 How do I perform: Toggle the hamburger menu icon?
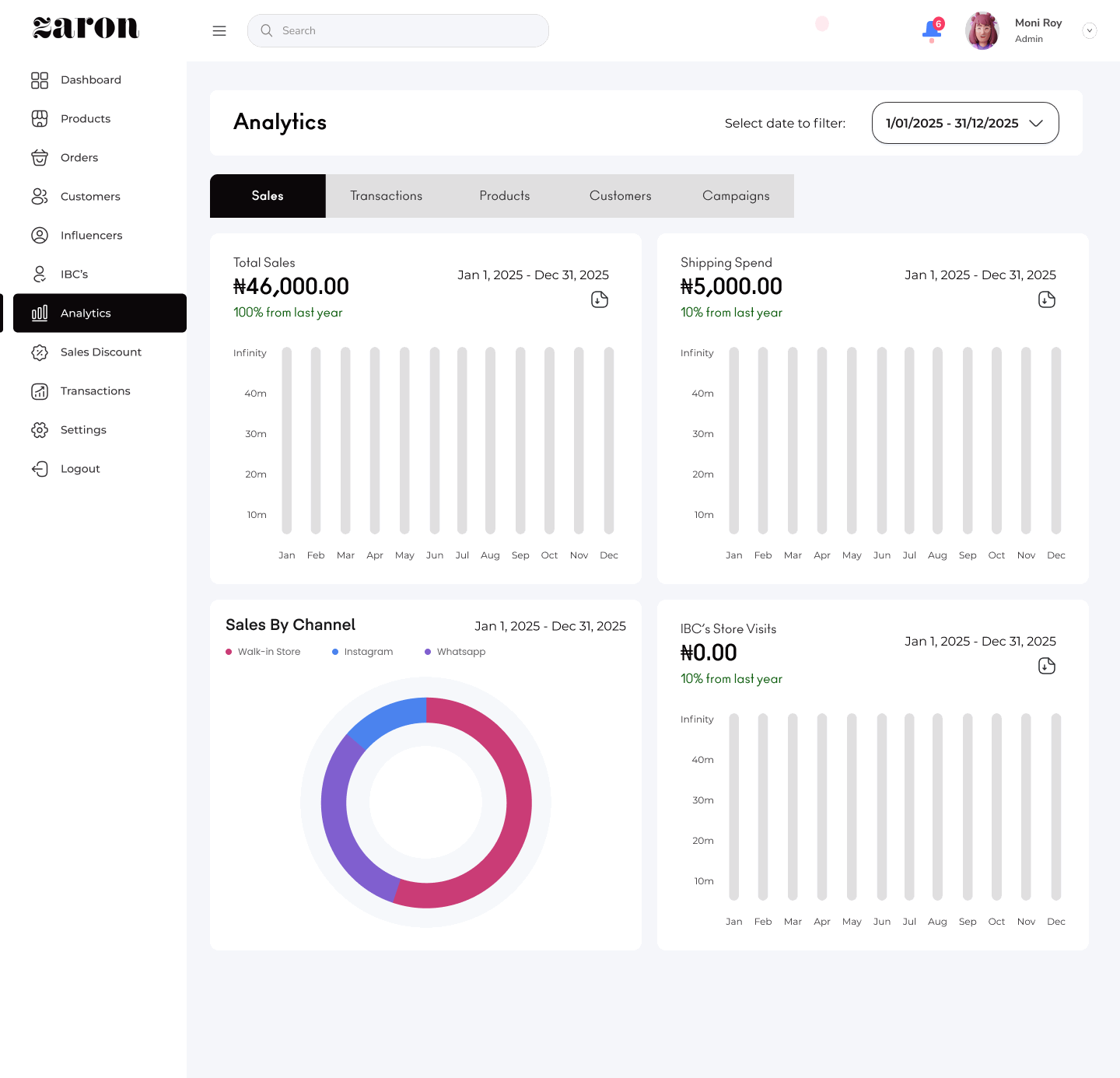pyautogui.click(x=219, y=31)
